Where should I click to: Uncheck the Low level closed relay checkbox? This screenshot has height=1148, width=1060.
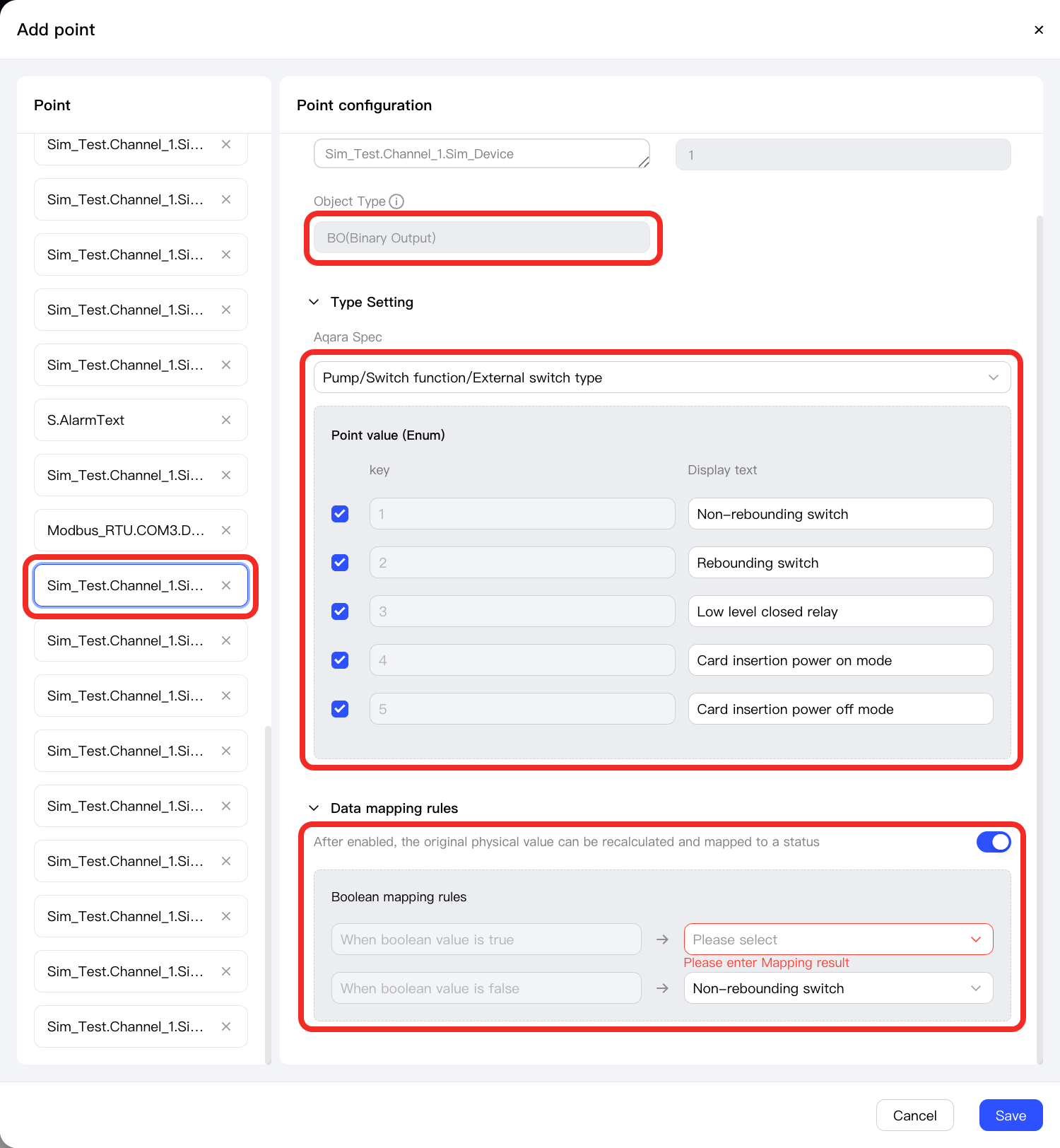340,611
